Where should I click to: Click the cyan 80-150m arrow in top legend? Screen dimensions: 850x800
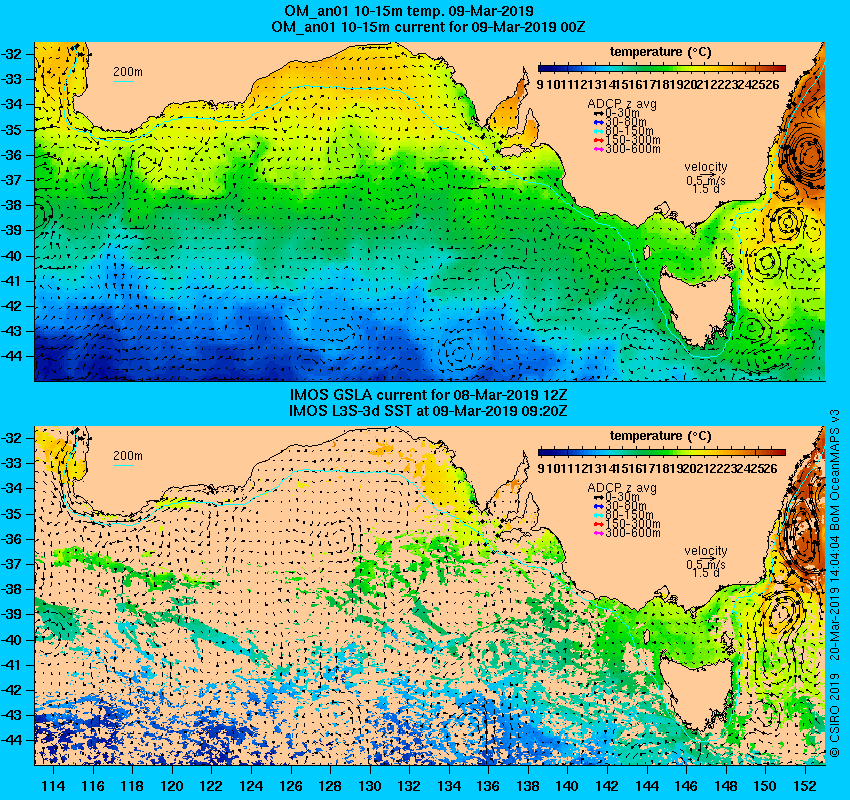[x=598, y=131]
